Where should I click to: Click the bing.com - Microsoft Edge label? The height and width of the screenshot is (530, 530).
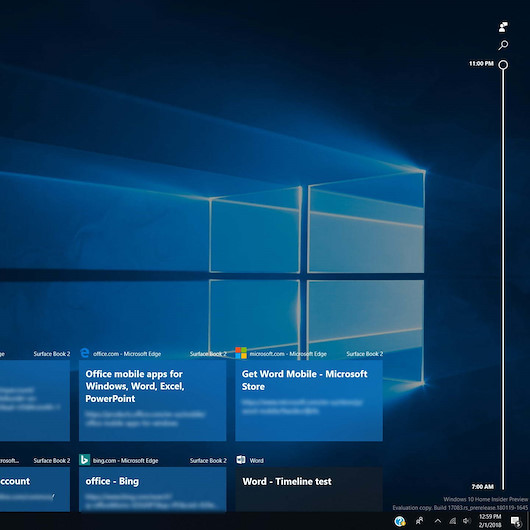(125, 460)
